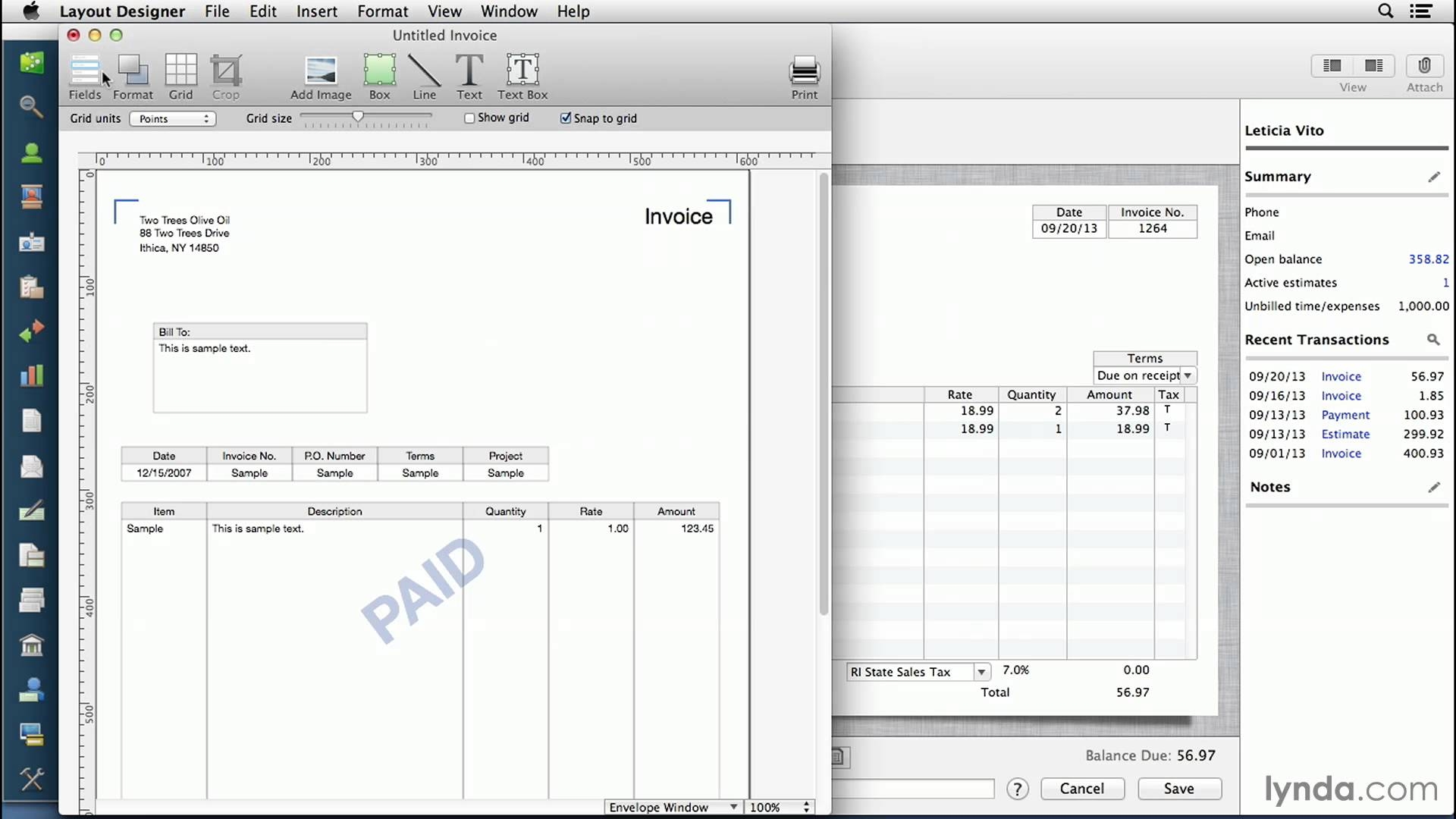Select the Text Box tool
Viewport: 1456px width, 819px height.
[x=521, y=76]
